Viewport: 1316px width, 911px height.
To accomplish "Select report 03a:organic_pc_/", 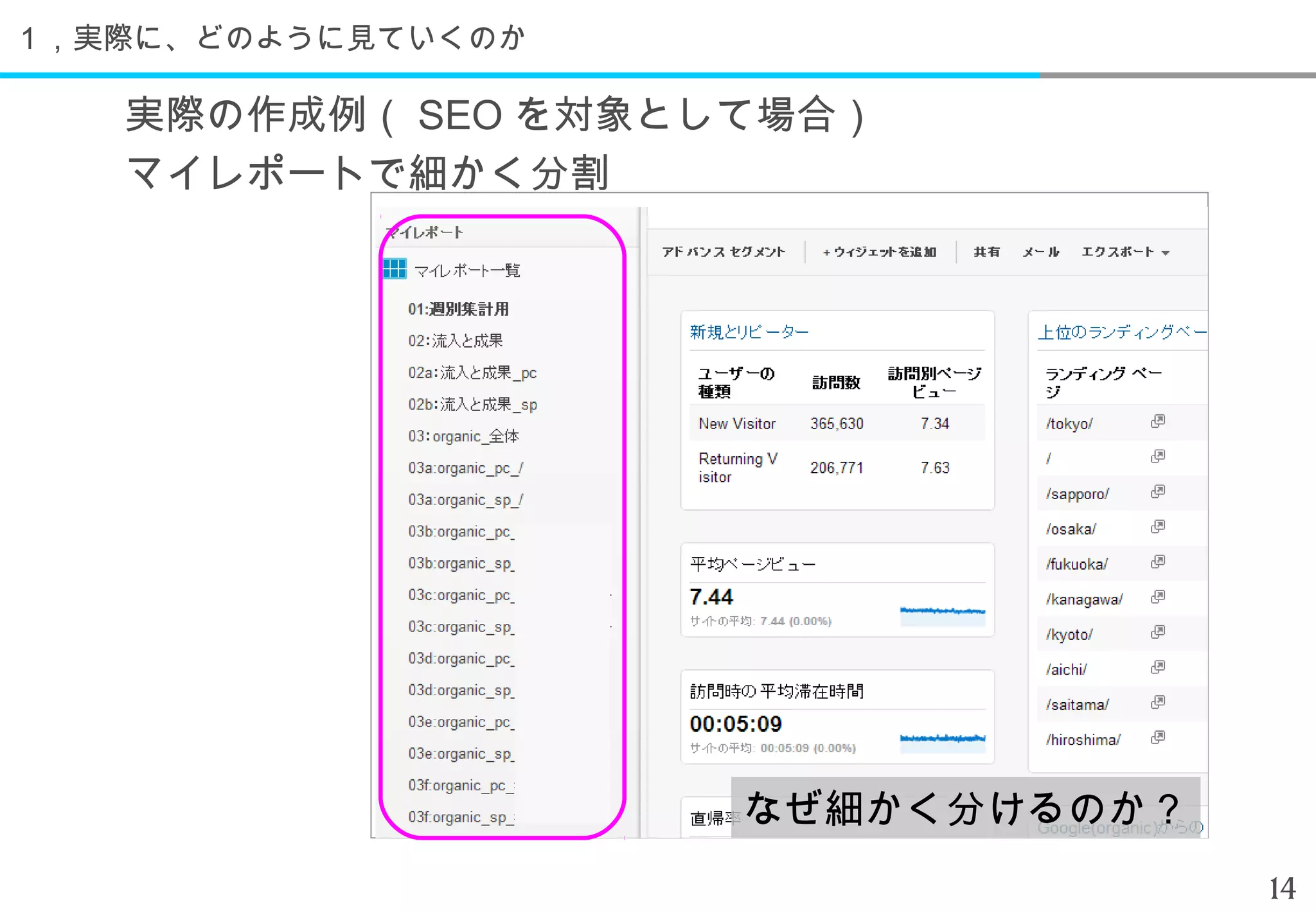I will click(x=466, y=468).
